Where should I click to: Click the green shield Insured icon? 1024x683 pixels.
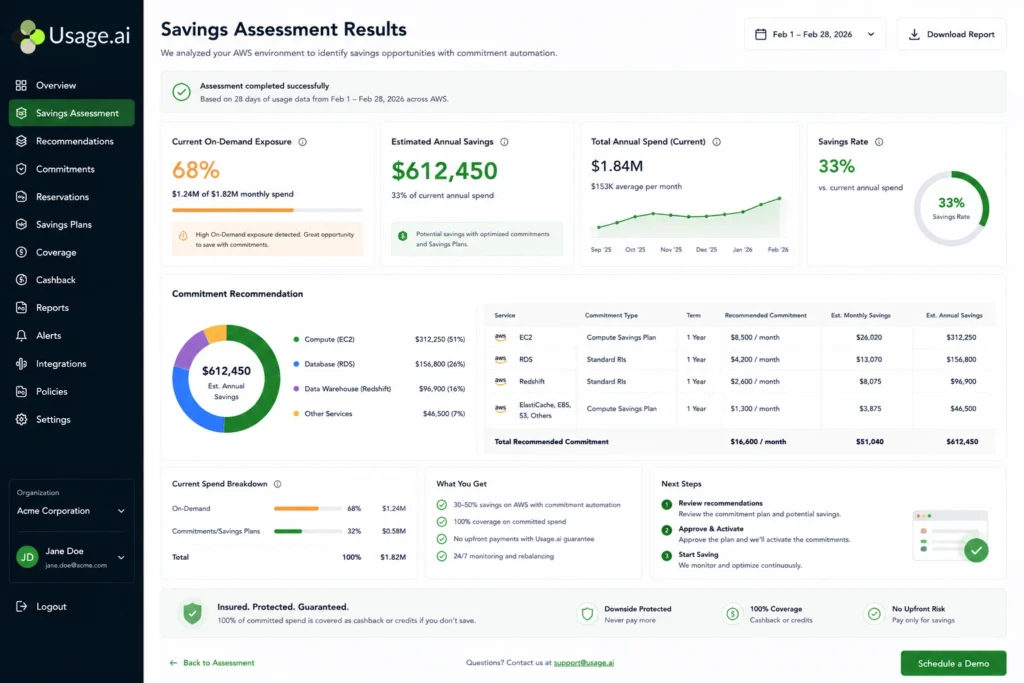coord(192,613)
